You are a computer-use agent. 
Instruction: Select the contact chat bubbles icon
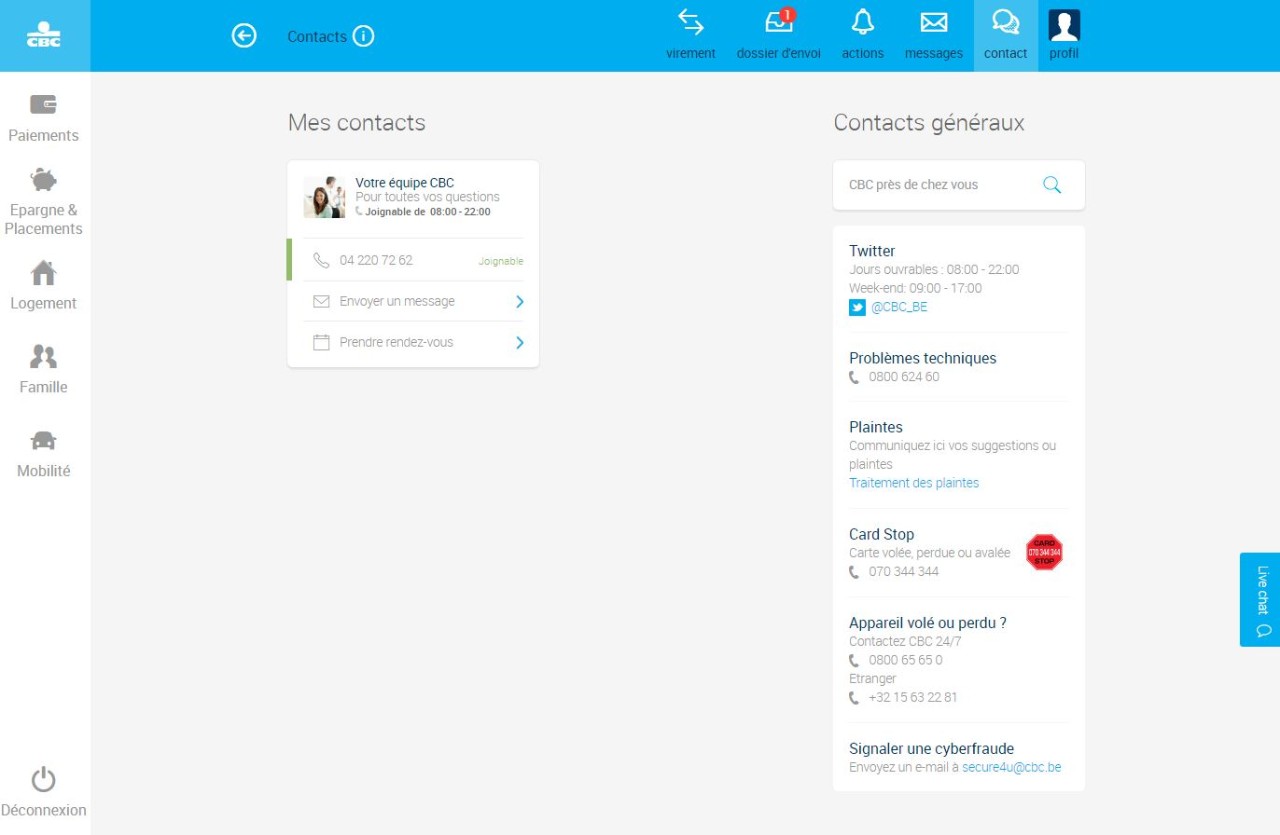click(1005, 22)
